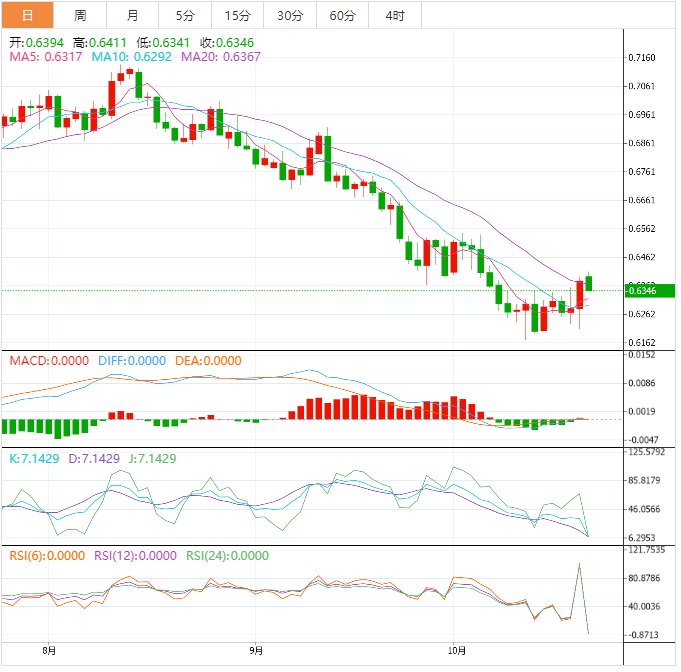Click the RSI(12):0.0000 label
Viewport: 681px width, 672px height.
coord(136,556)
